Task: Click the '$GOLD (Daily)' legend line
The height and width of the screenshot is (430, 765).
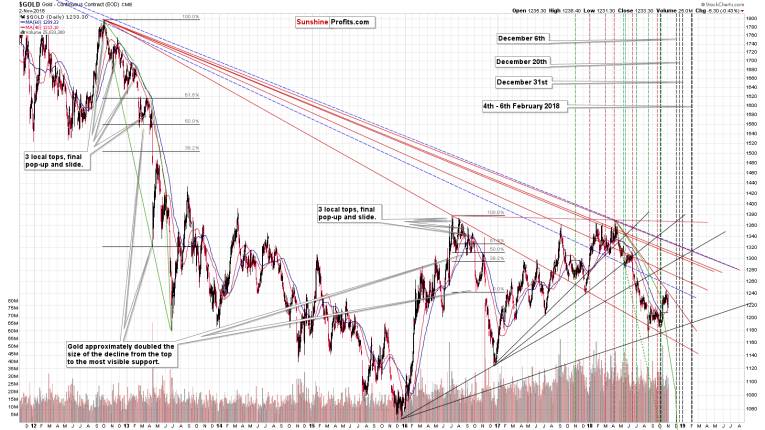Action: (54, 17)
